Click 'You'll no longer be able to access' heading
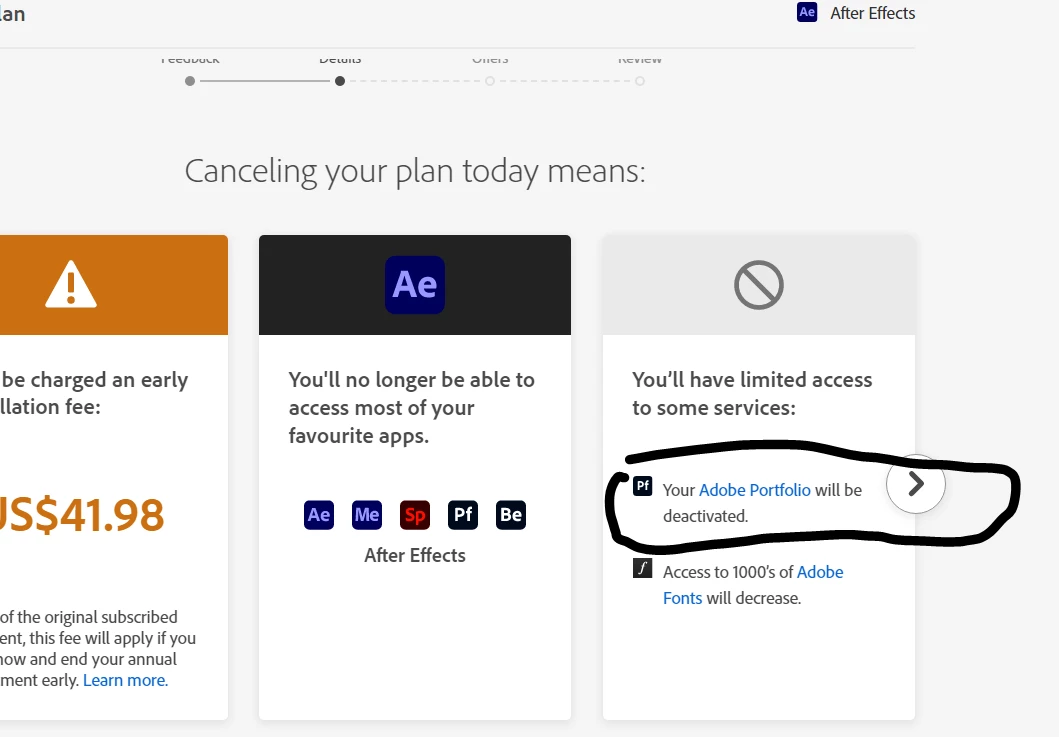 click(411, 407)
